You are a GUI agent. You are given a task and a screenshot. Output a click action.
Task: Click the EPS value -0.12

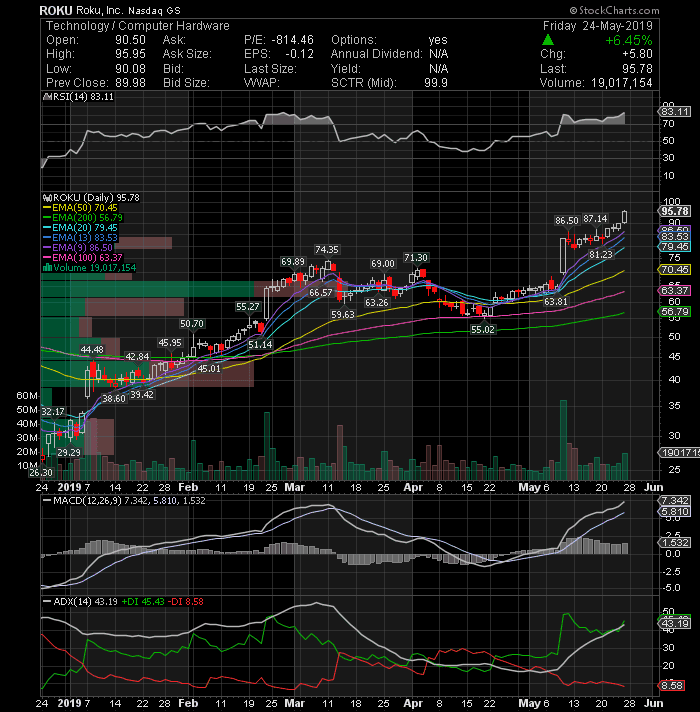coord(300,54)
